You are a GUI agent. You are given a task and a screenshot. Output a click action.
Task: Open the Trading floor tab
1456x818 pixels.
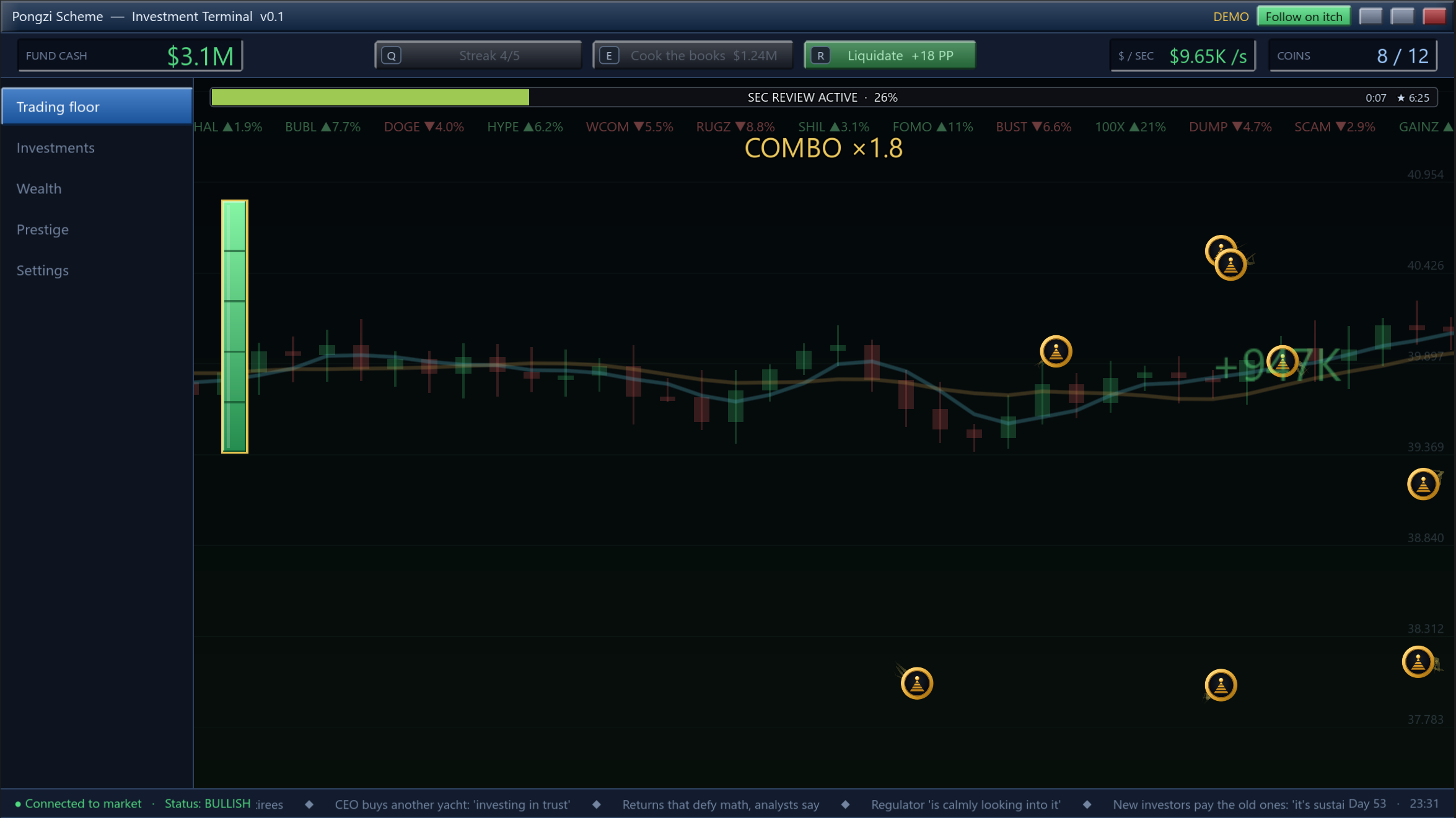pos(97,107)
